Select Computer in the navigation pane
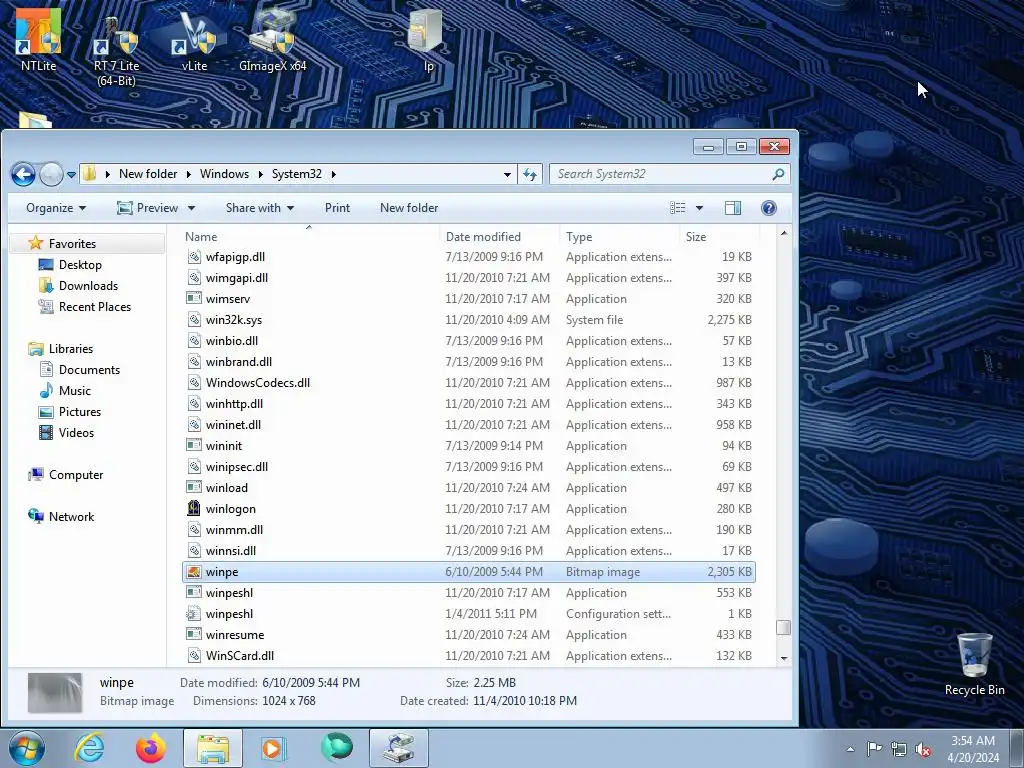This screenshot has height=768, width=1024. (76, 475)
